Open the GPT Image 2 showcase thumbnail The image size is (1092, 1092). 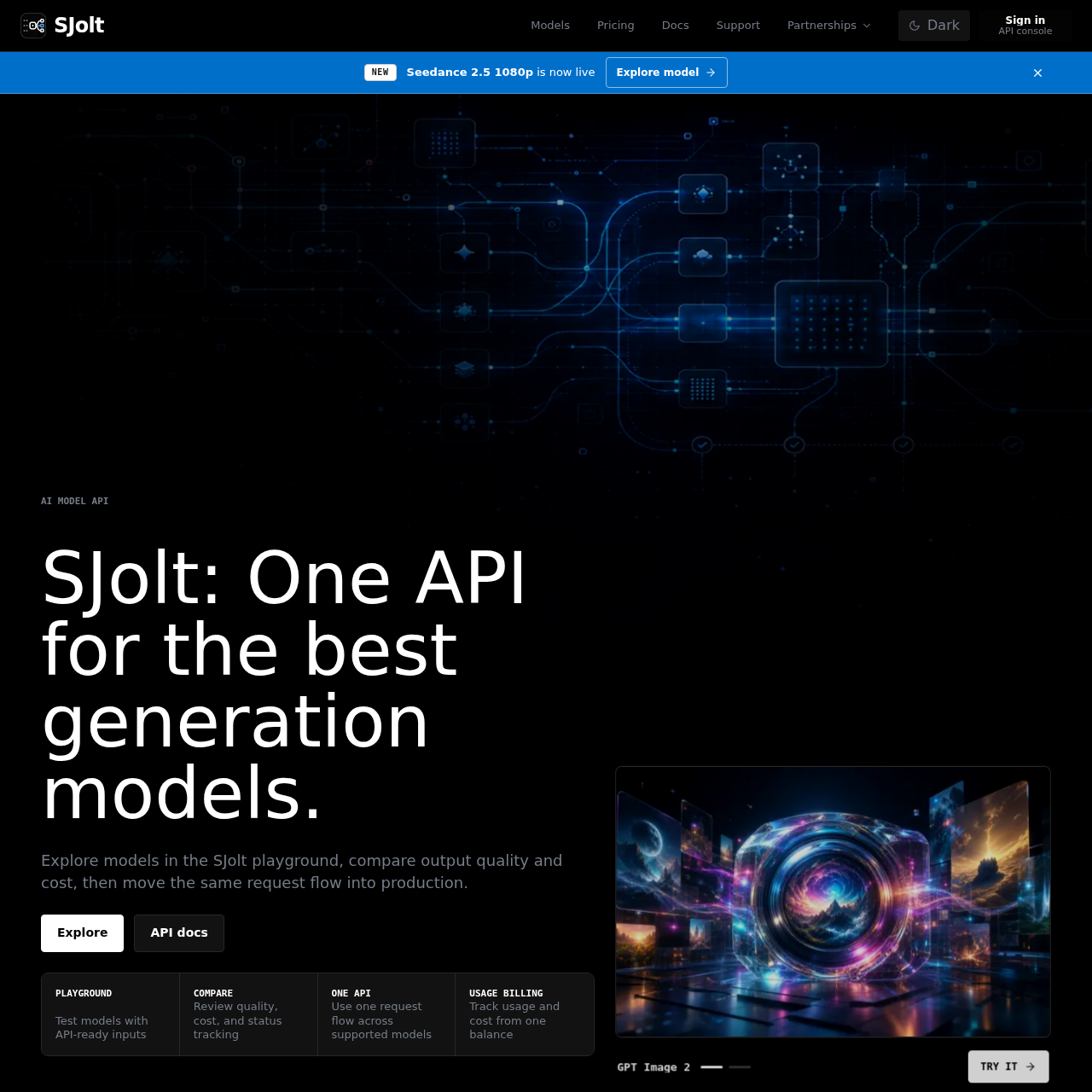coord(833,902)
